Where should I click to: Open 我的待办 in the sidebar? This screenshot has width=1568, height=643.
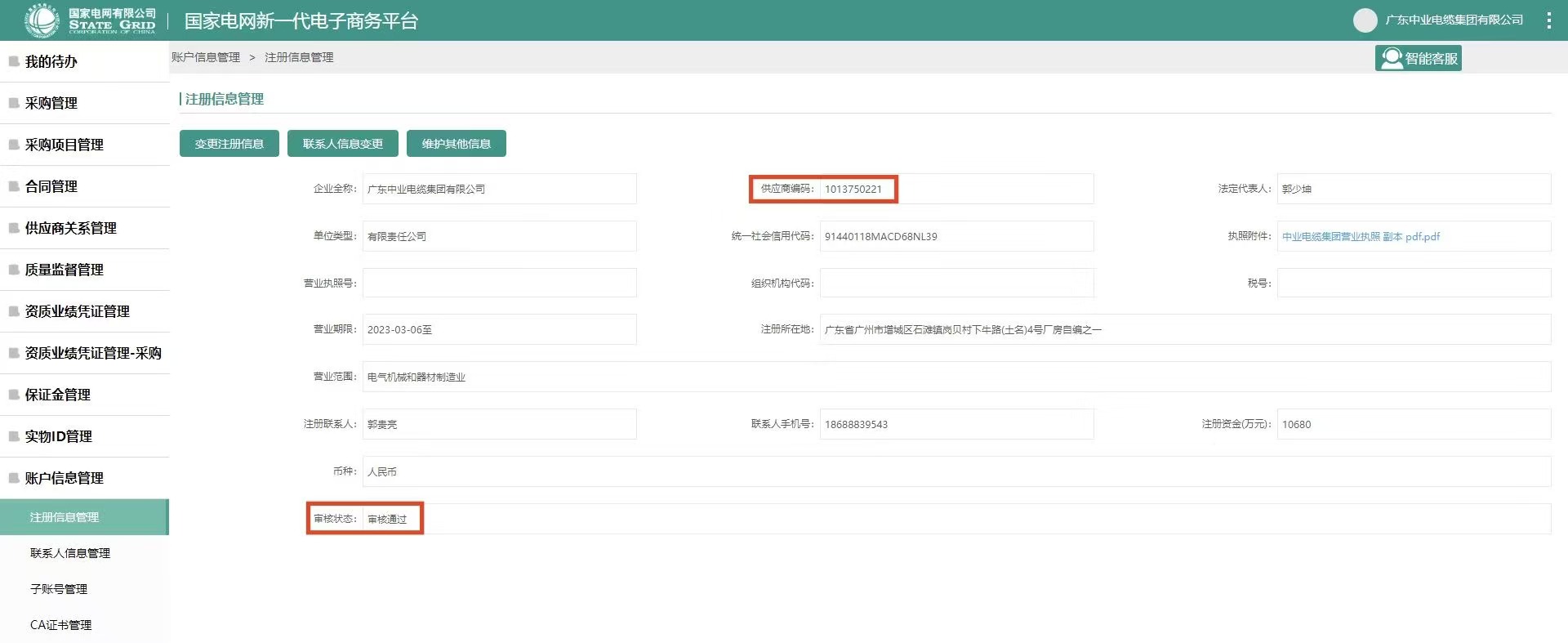click(x=85, y=61)
